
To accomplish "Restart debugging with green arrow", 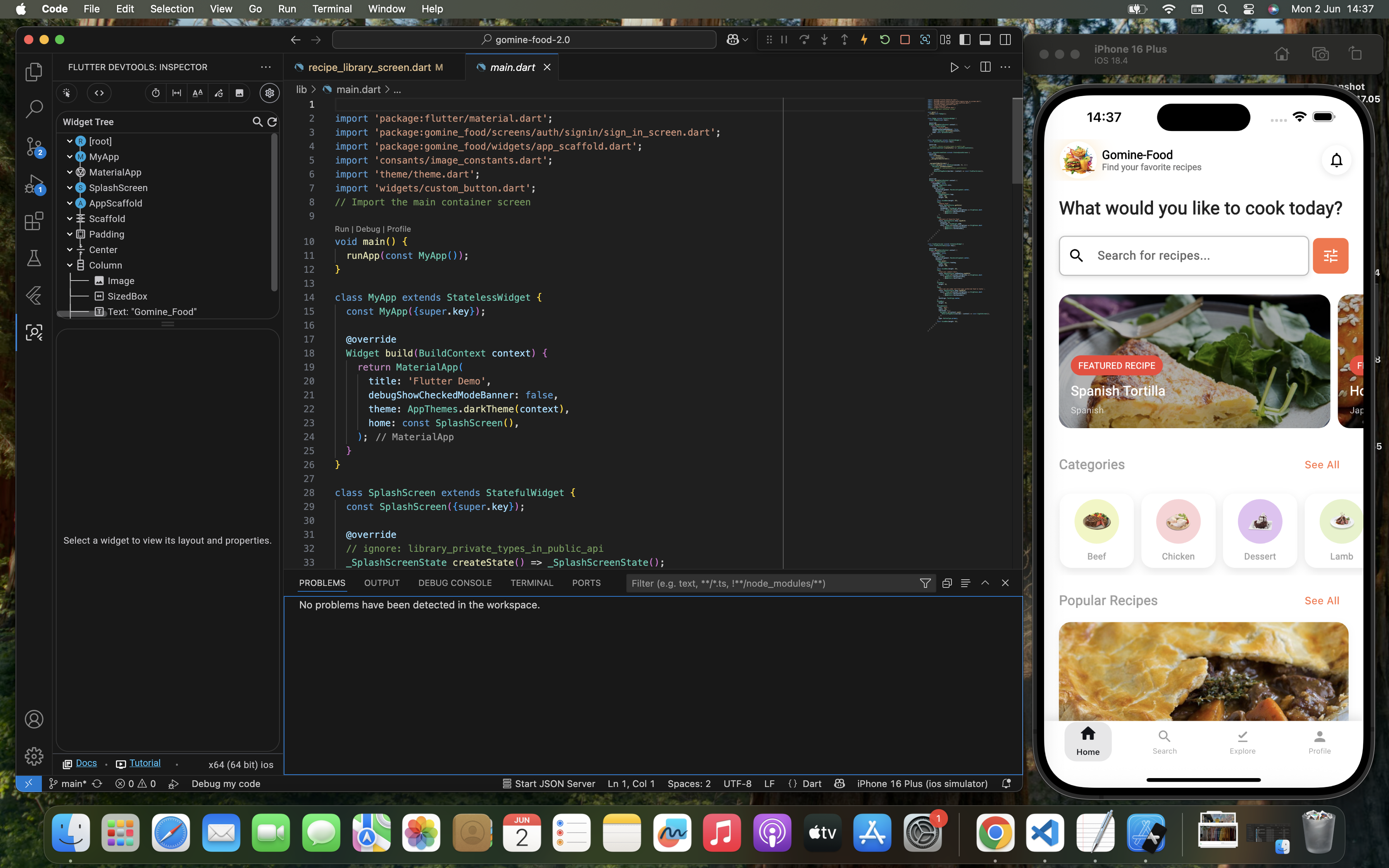I will [x=884, y=40].
